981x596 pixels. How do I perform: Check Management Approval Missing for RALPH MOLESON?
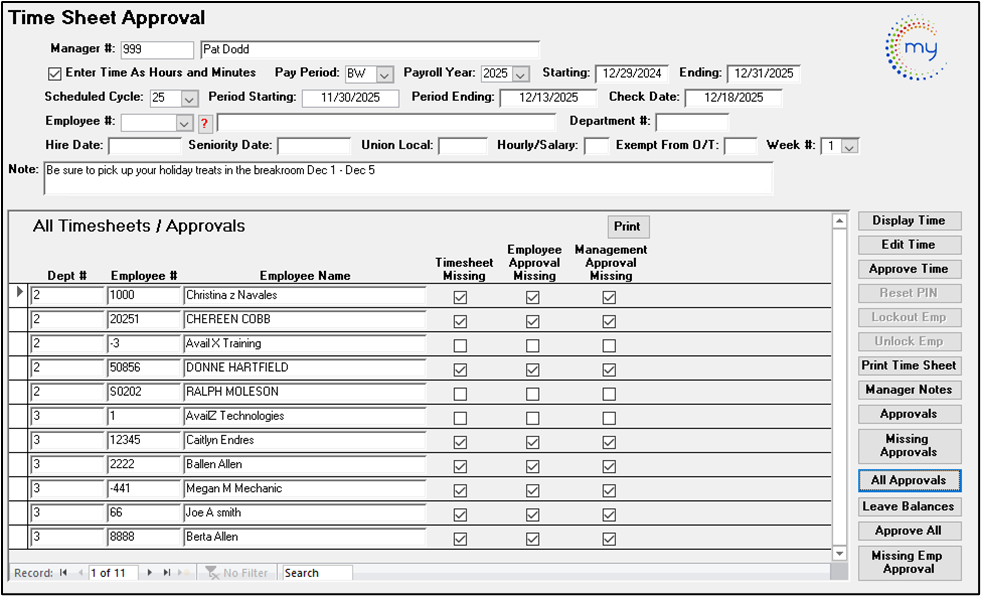click(x=609, y=393)
